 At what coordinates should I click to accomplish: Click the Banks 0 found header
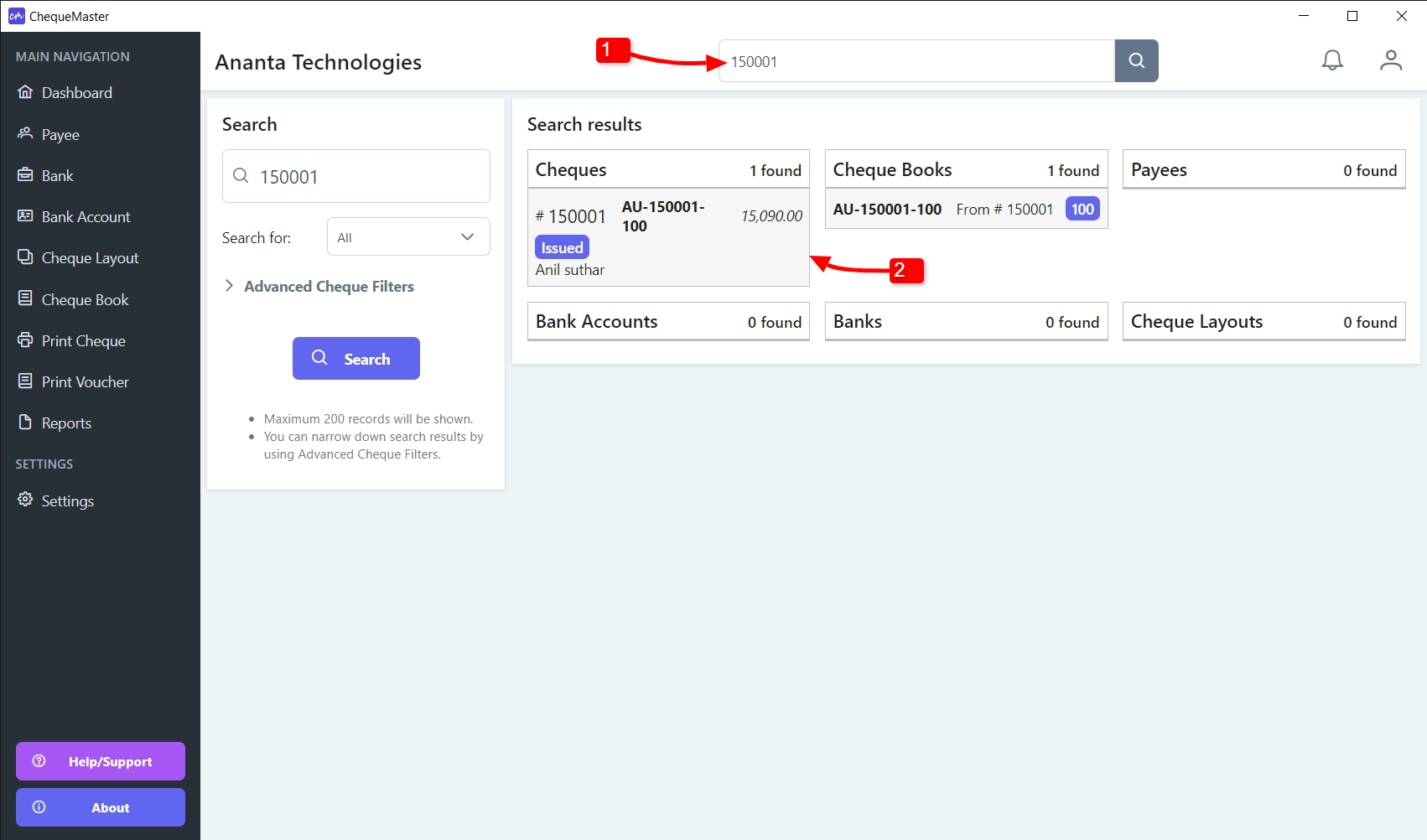tap(966, 322)
